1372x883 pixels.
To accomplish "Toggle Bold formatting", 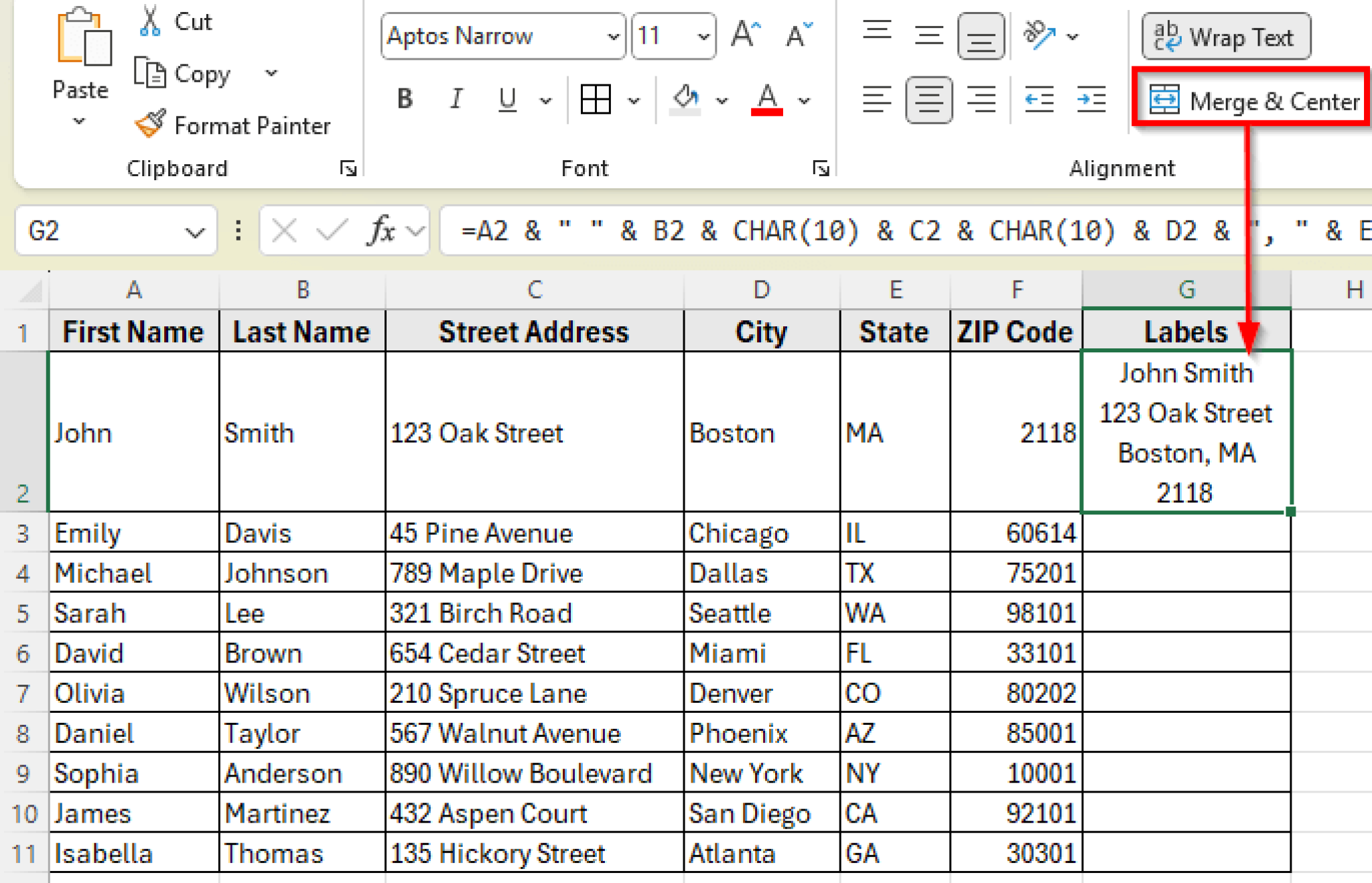I will click(405, 100).
